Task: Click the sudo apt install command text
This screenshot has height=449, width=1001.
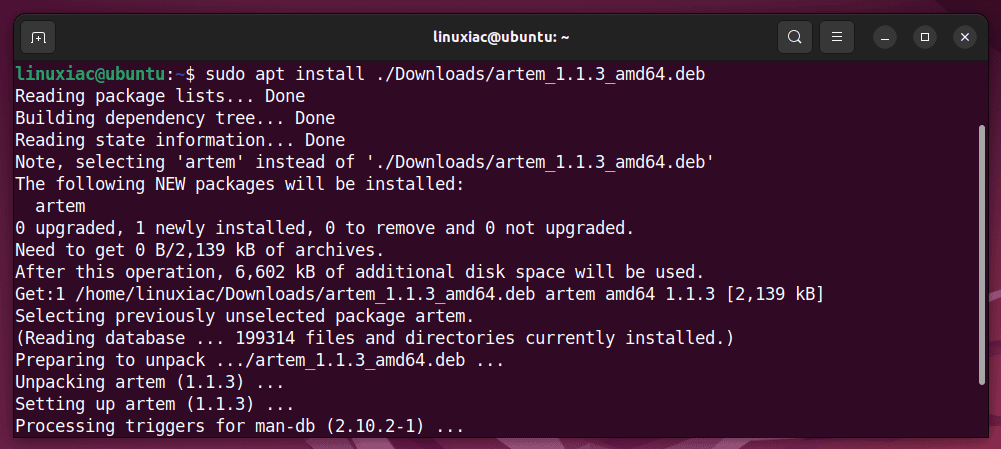Action: (455, 75)
